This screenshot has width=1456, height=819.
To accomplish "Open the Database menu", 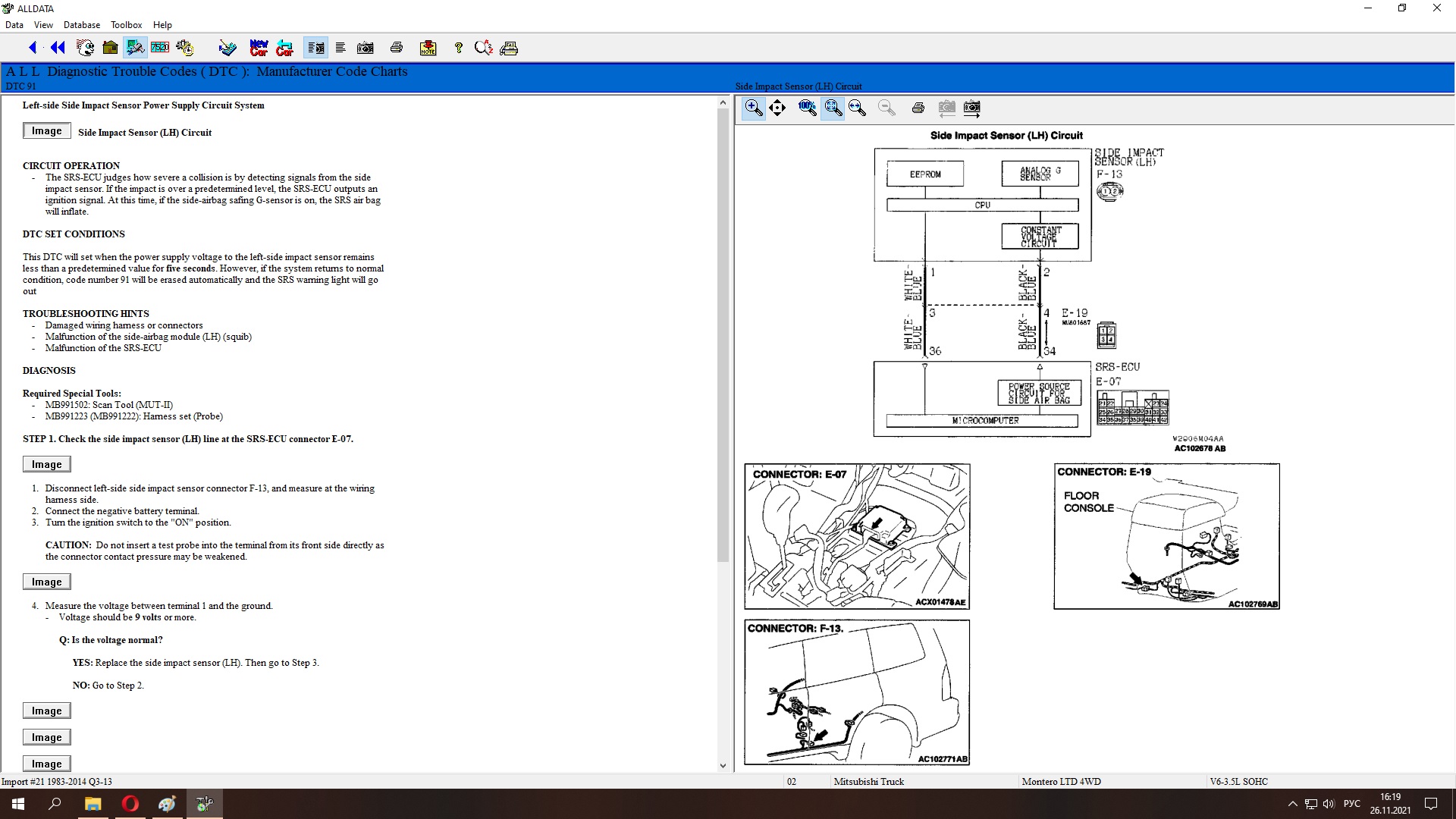I will pyautogui.click(x=81, y=25).
